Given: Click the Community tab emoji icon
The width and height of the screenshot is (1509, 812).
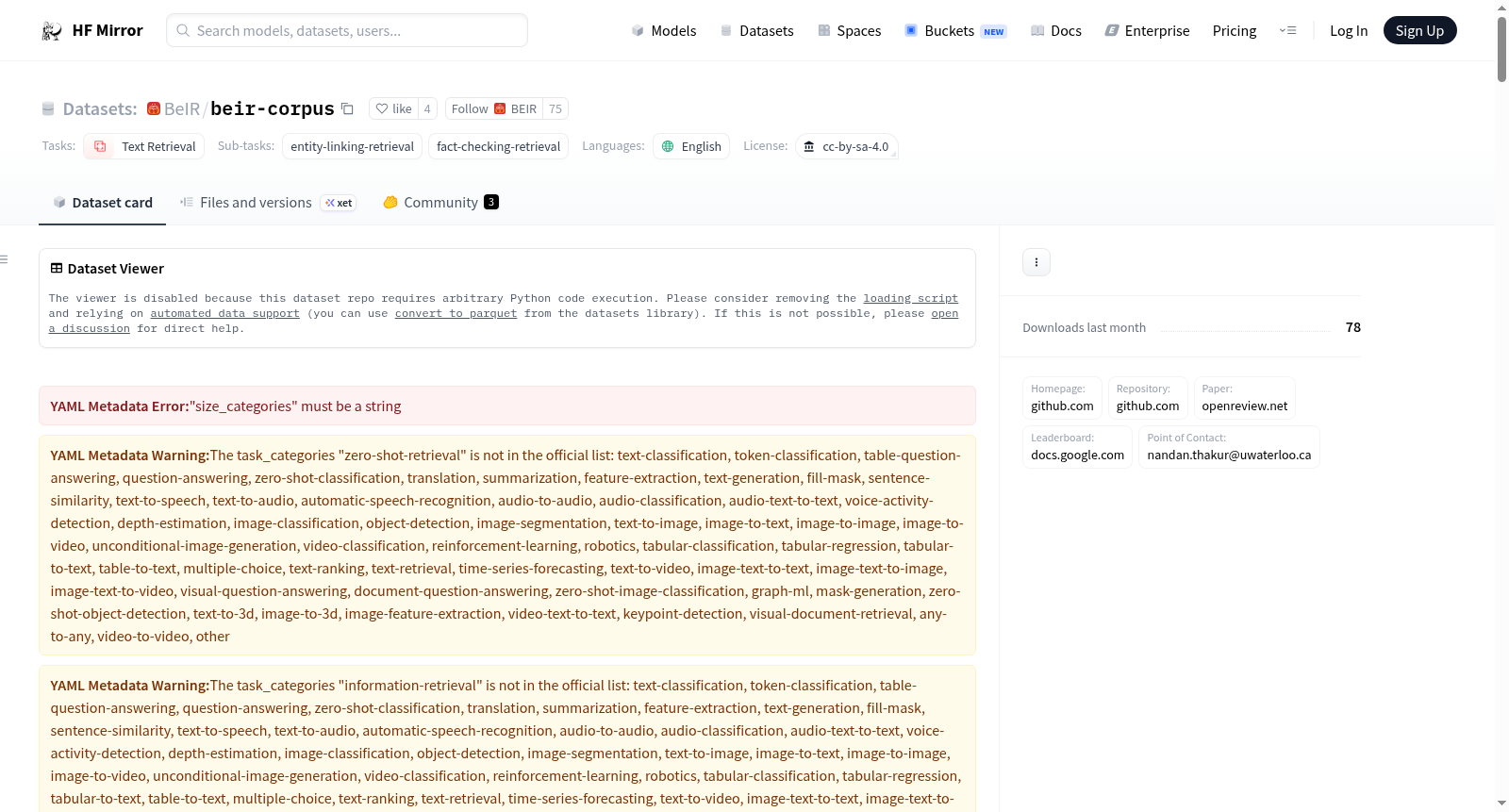Looking at the screenshot, I should (390, 202).
